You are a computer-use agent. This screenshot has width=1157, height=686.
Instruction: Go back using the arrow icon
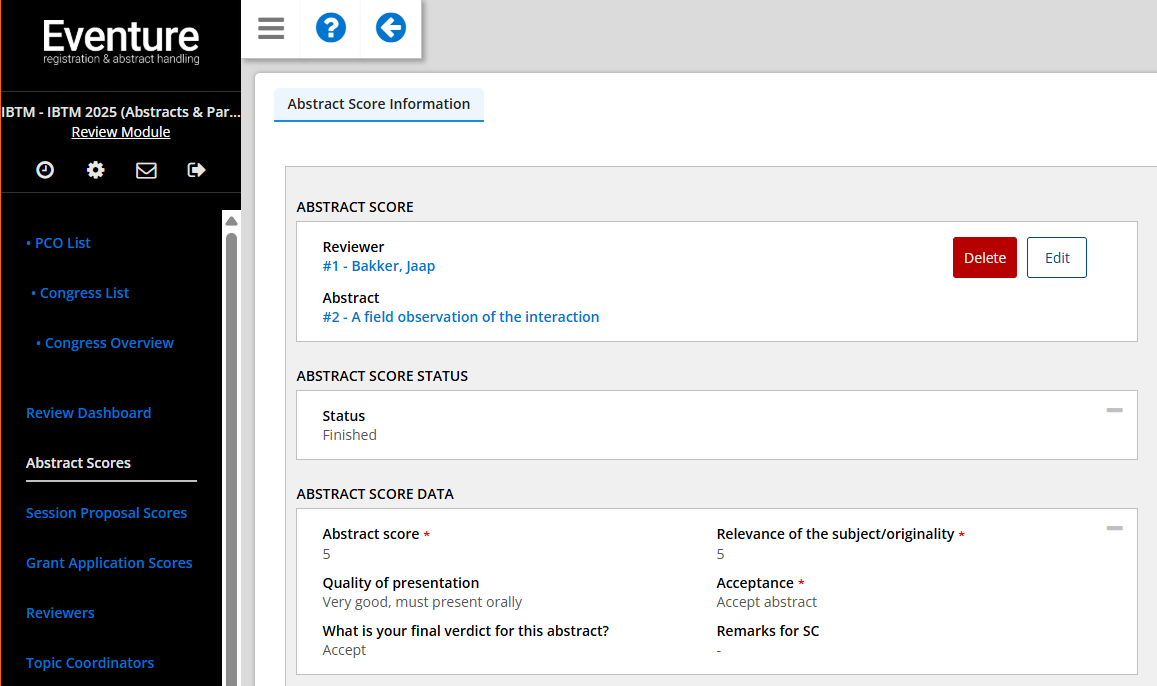click(x=391, y=28)
